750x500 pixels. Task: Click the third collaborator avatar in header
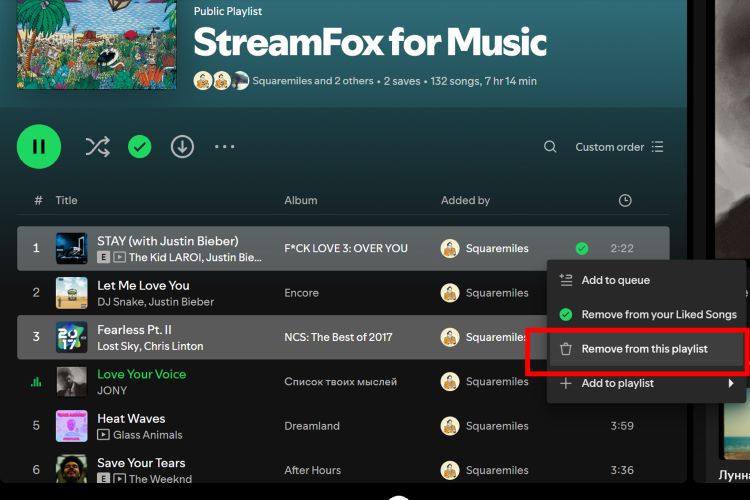(x=241, y=81)
